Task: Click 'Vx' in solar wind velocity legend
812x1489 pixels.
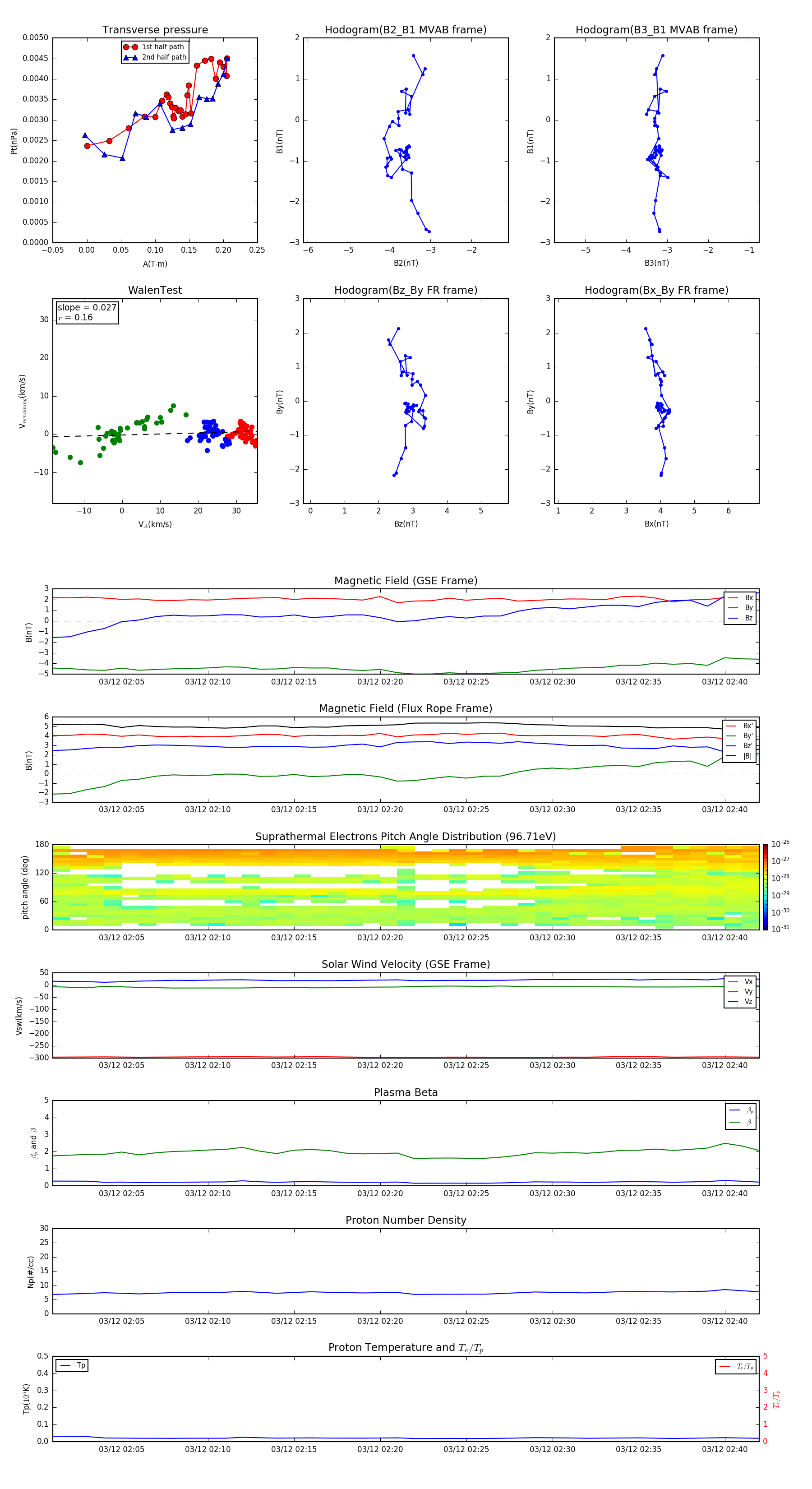Action: point(740,981)
